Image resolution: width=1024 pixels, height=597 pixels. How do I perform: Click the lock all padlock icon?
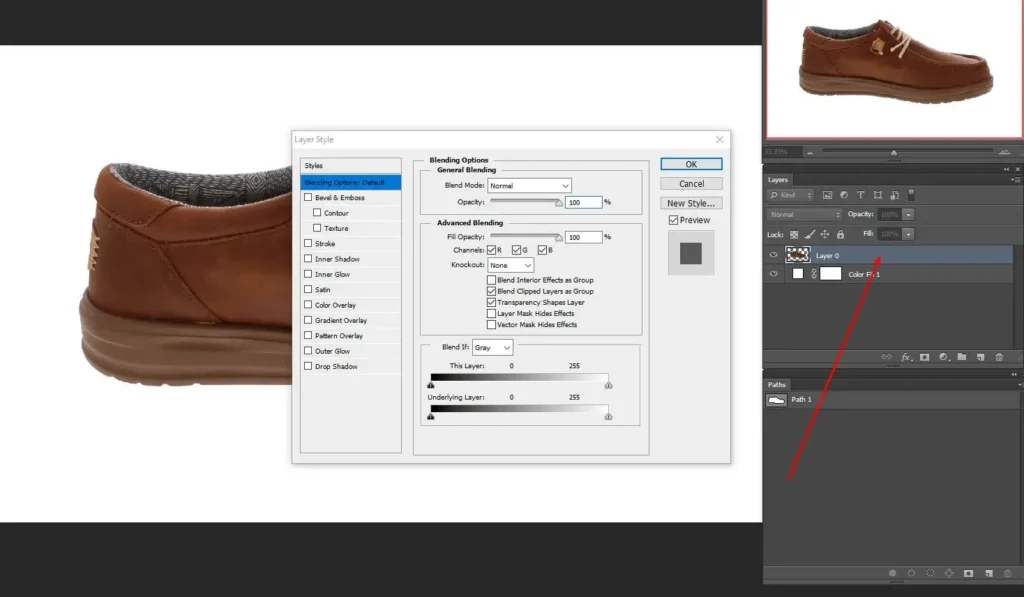(840, 234)
